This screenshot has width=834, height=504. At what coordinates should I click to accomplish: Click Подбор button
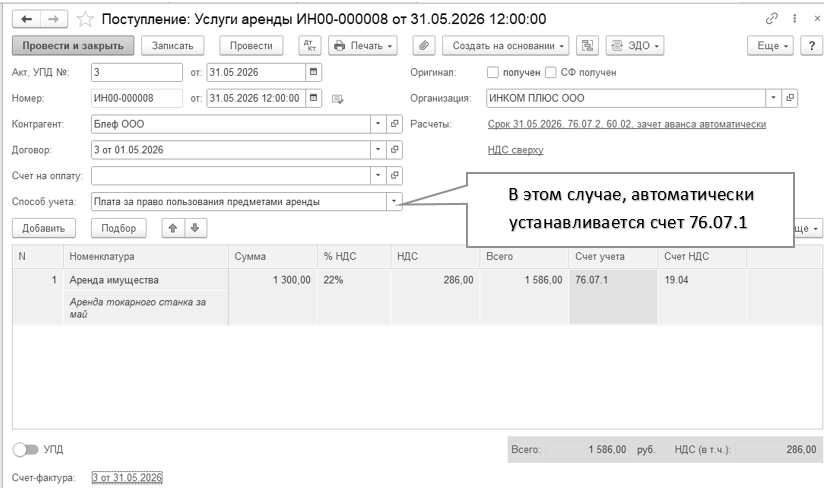click(119, 228)
